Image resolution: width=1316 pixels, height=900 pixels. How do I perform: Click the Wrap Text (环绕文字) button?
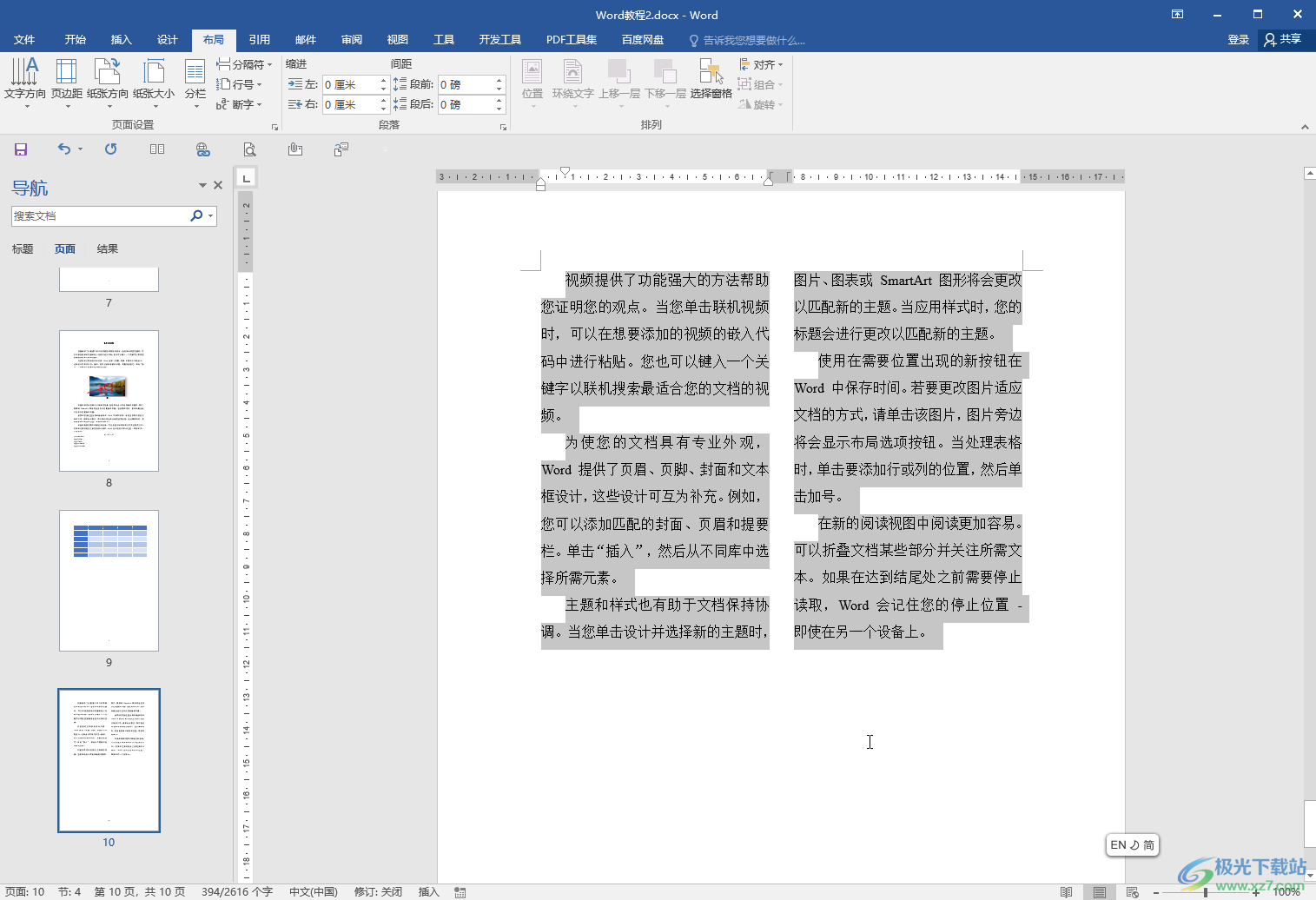point(572,83)
